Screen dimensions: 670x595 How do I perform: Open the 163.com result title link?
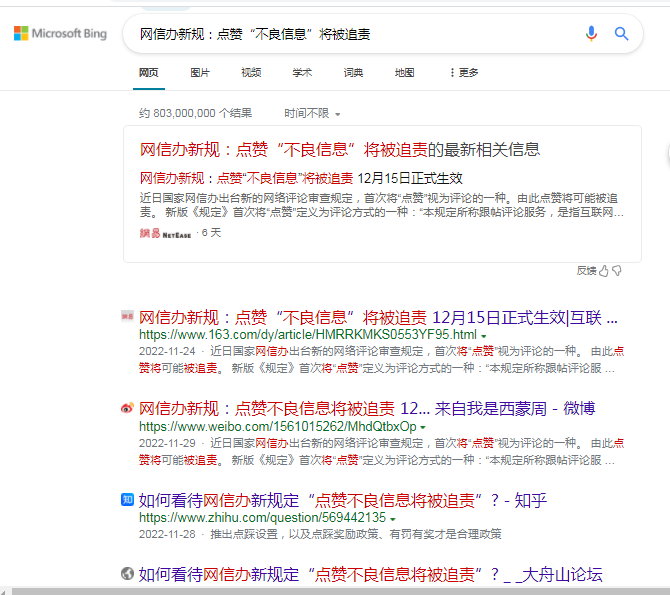point(379,318)
